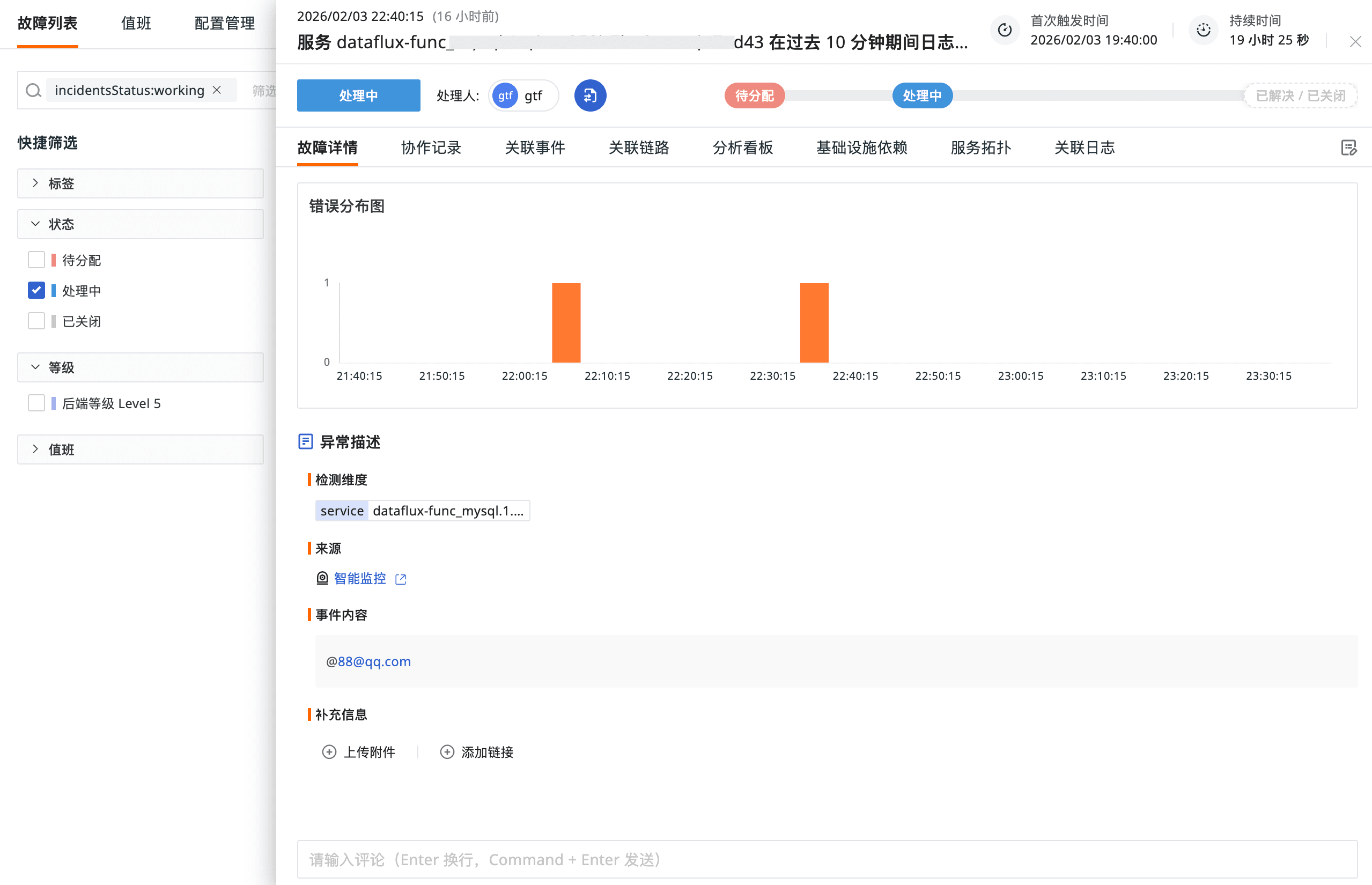Click the blue reassign handler icon
Image resolution: width=1372 pixels, height=885 pixels.
pyautogui.click(x=590, y=95)
